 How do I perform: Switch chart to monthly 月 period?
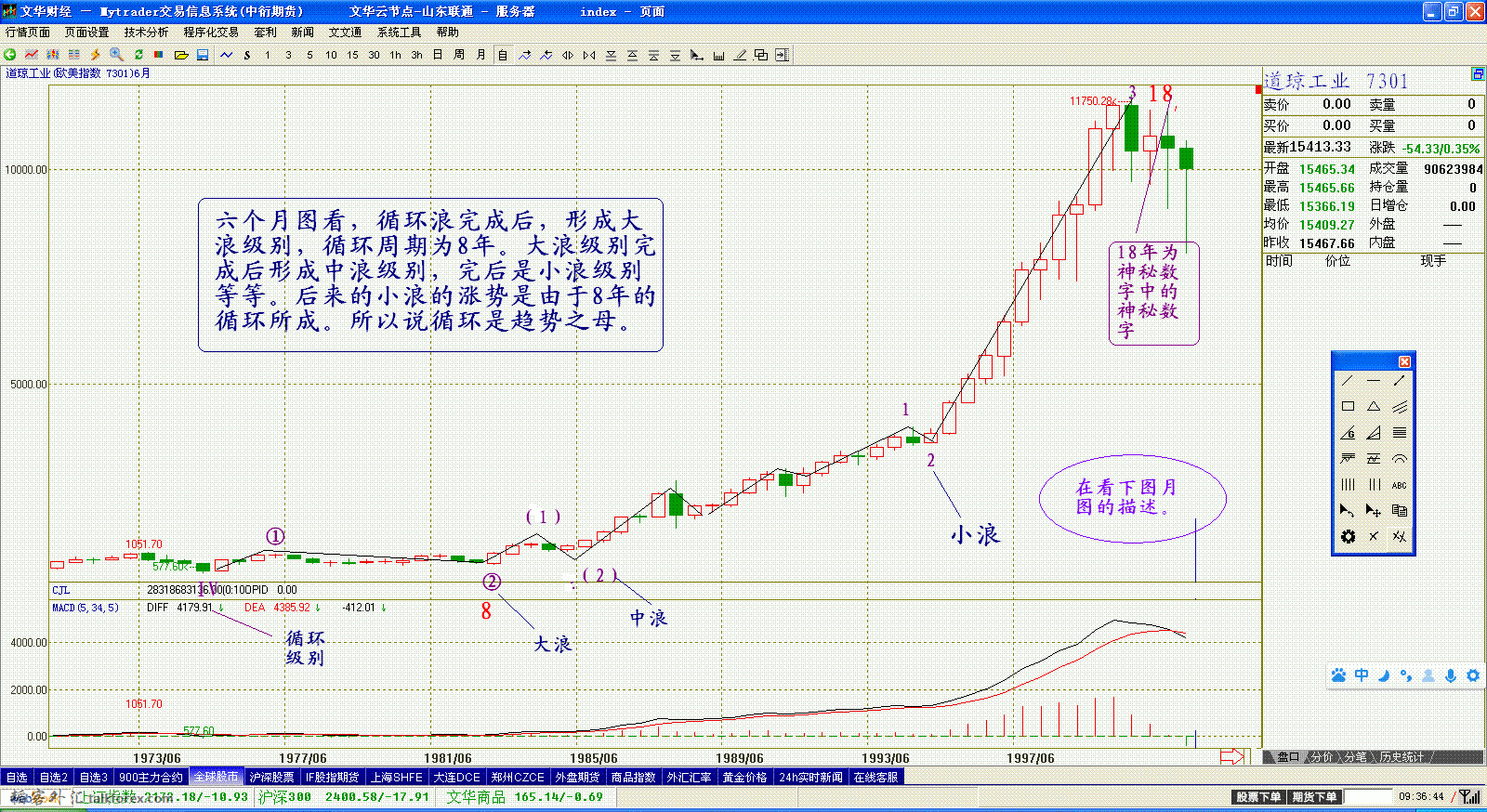point(480,55)
